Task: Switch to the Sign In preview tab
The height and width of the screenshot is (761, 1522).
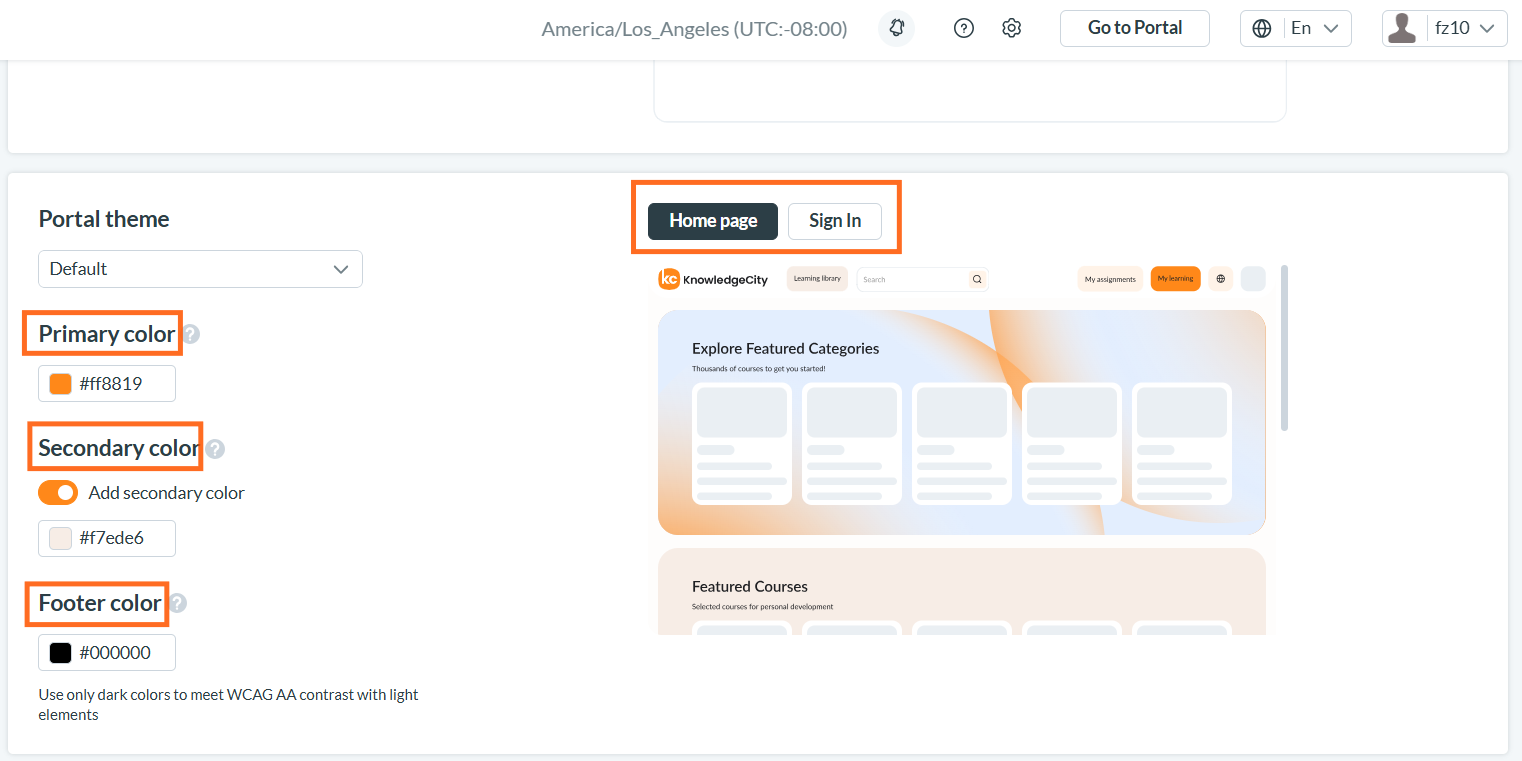Action: [x=835, y=221]
